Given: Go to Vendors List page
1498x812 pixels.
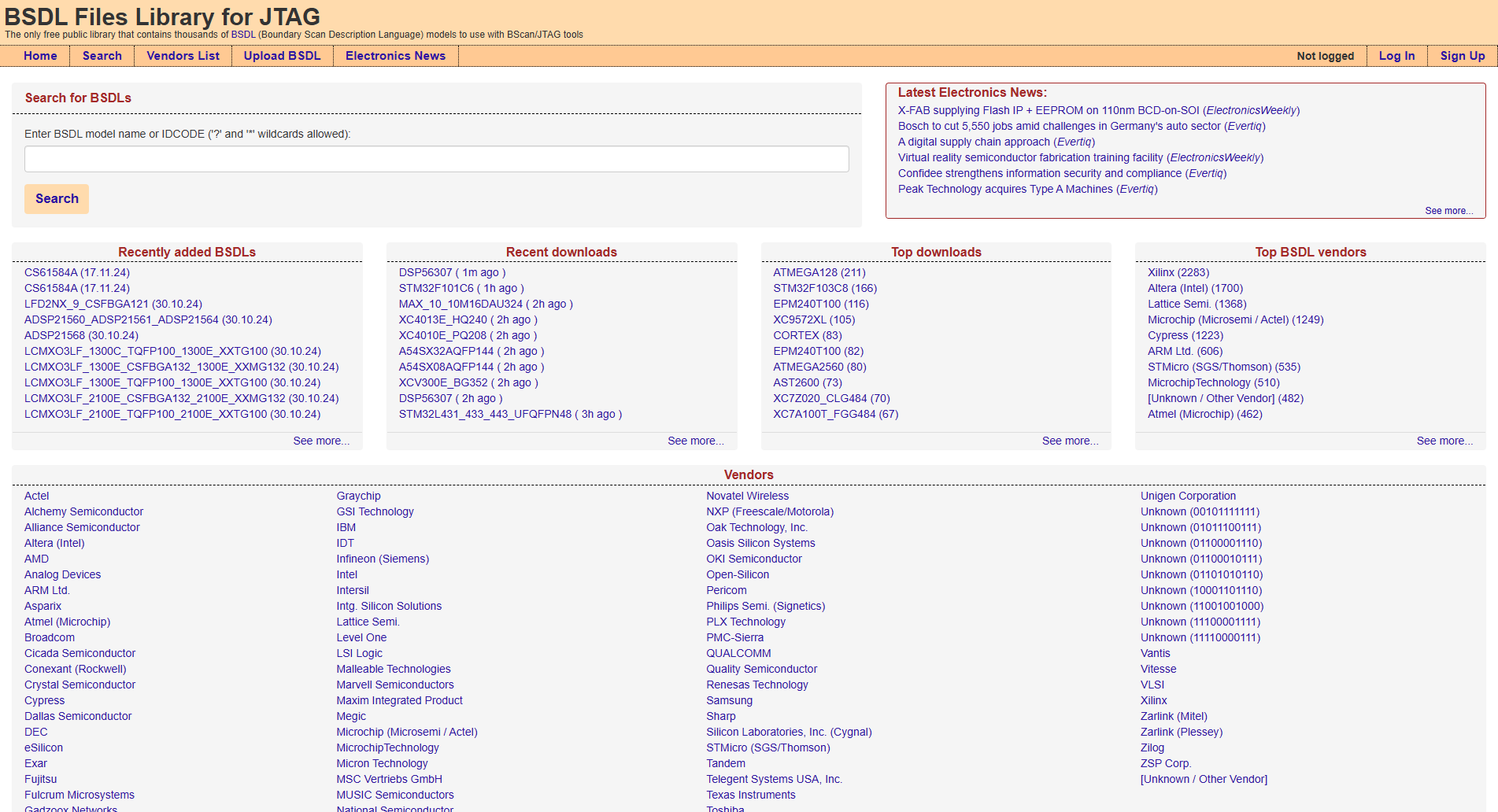Looking at the screenshot, I should tap(183, 56).
